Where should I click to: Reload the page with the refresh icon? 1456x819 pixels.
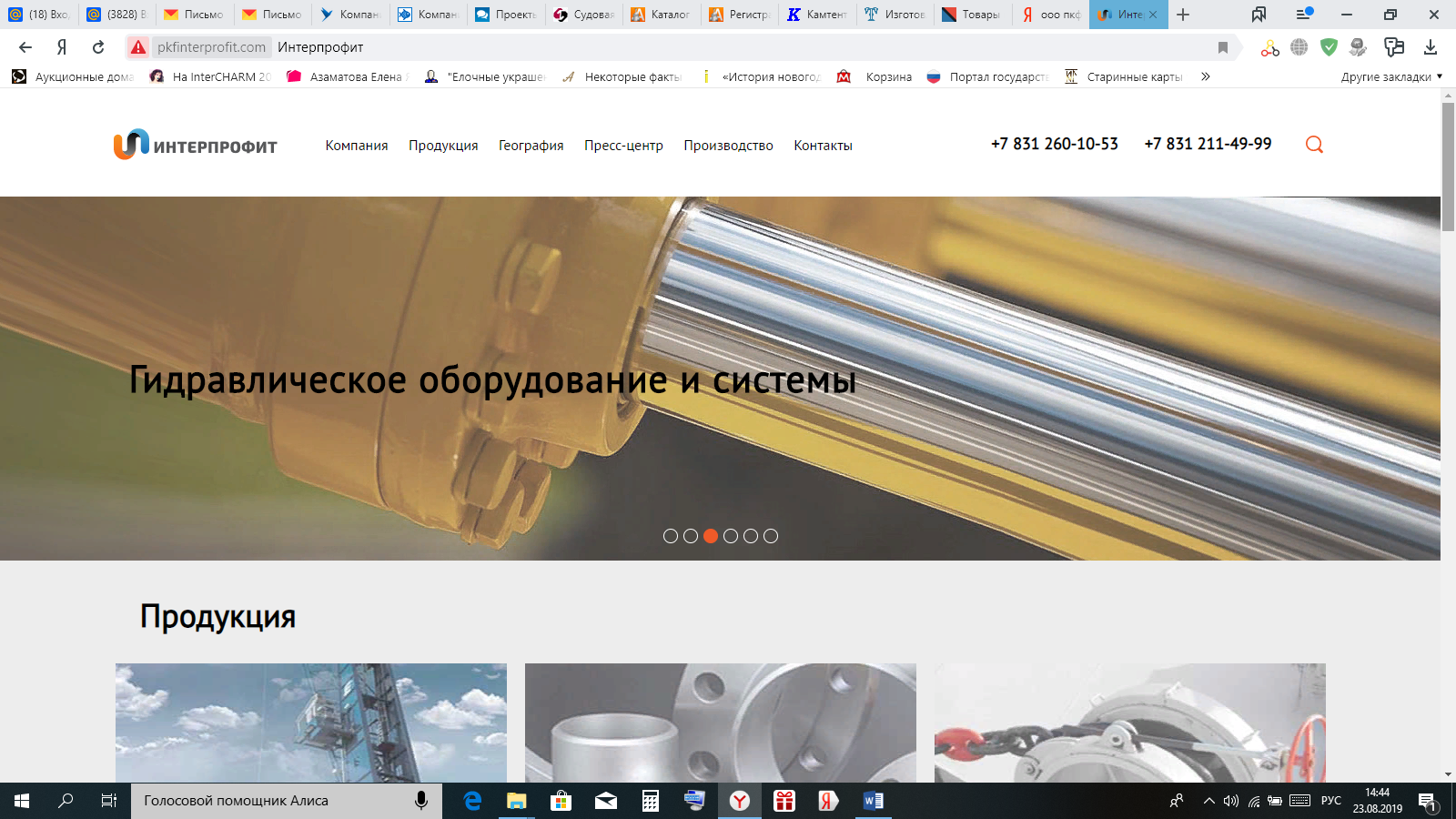click(x=98, y=47)
